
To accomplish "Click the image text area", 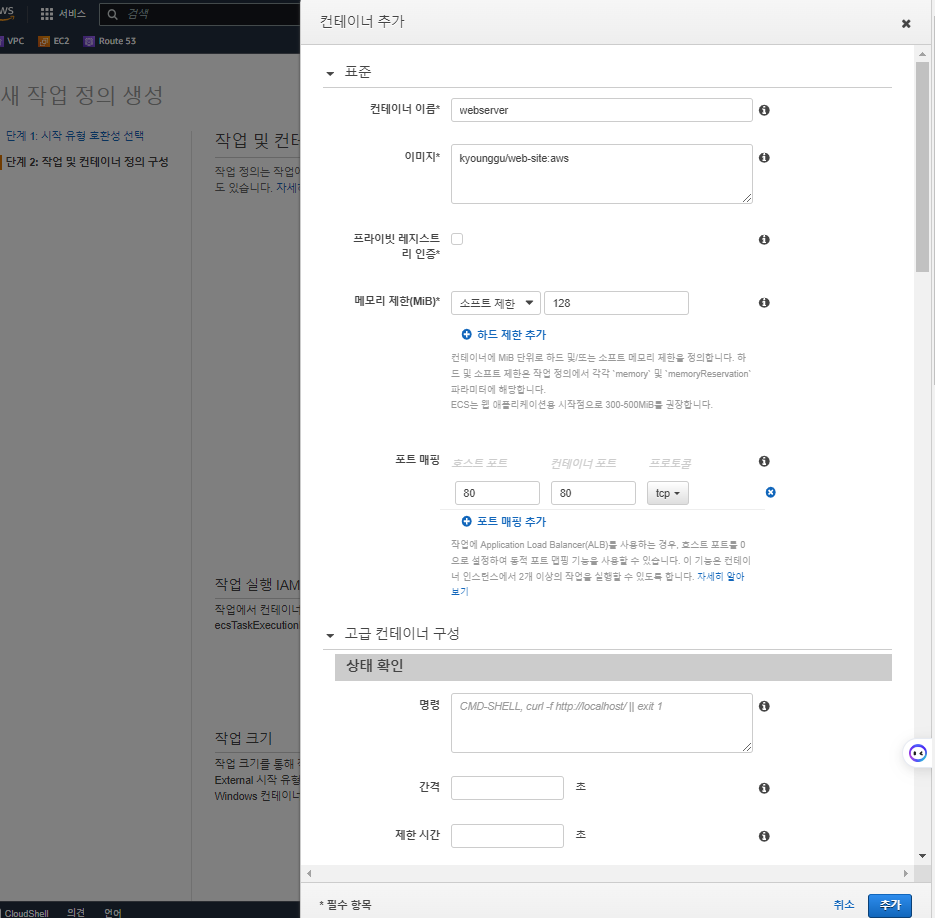I will point(602,174).
